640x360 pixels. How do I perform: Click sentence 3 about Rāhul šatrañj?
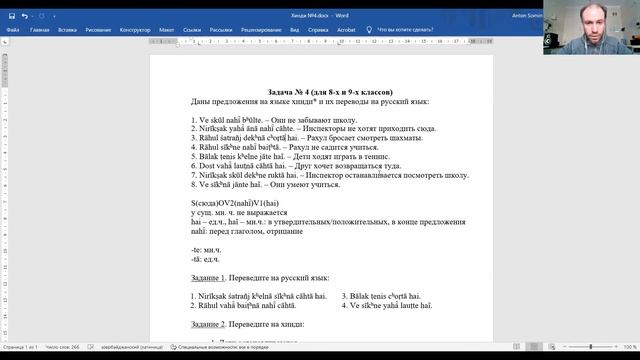pyautogui.click(x=307, y=138)
